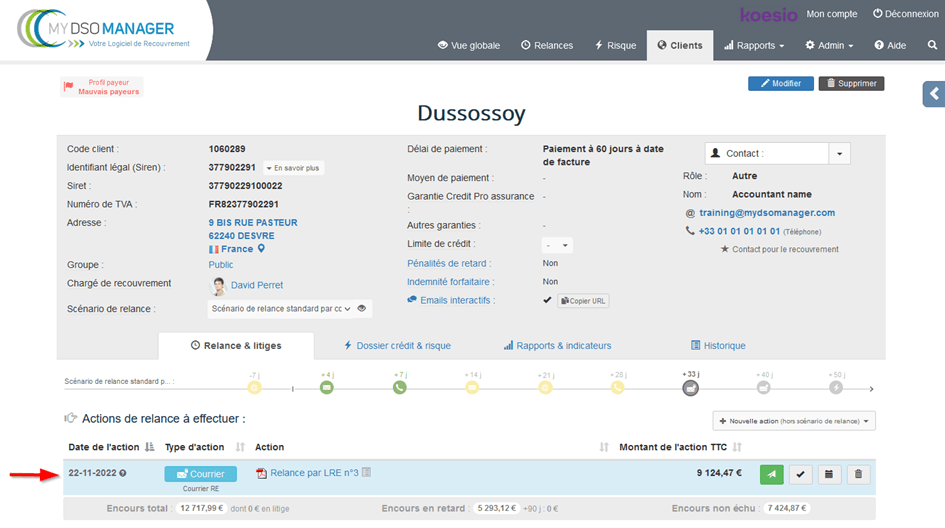
Task: Click the search magnifier in the top navigation
Action: pyautogui.click(x=932, y=45)
